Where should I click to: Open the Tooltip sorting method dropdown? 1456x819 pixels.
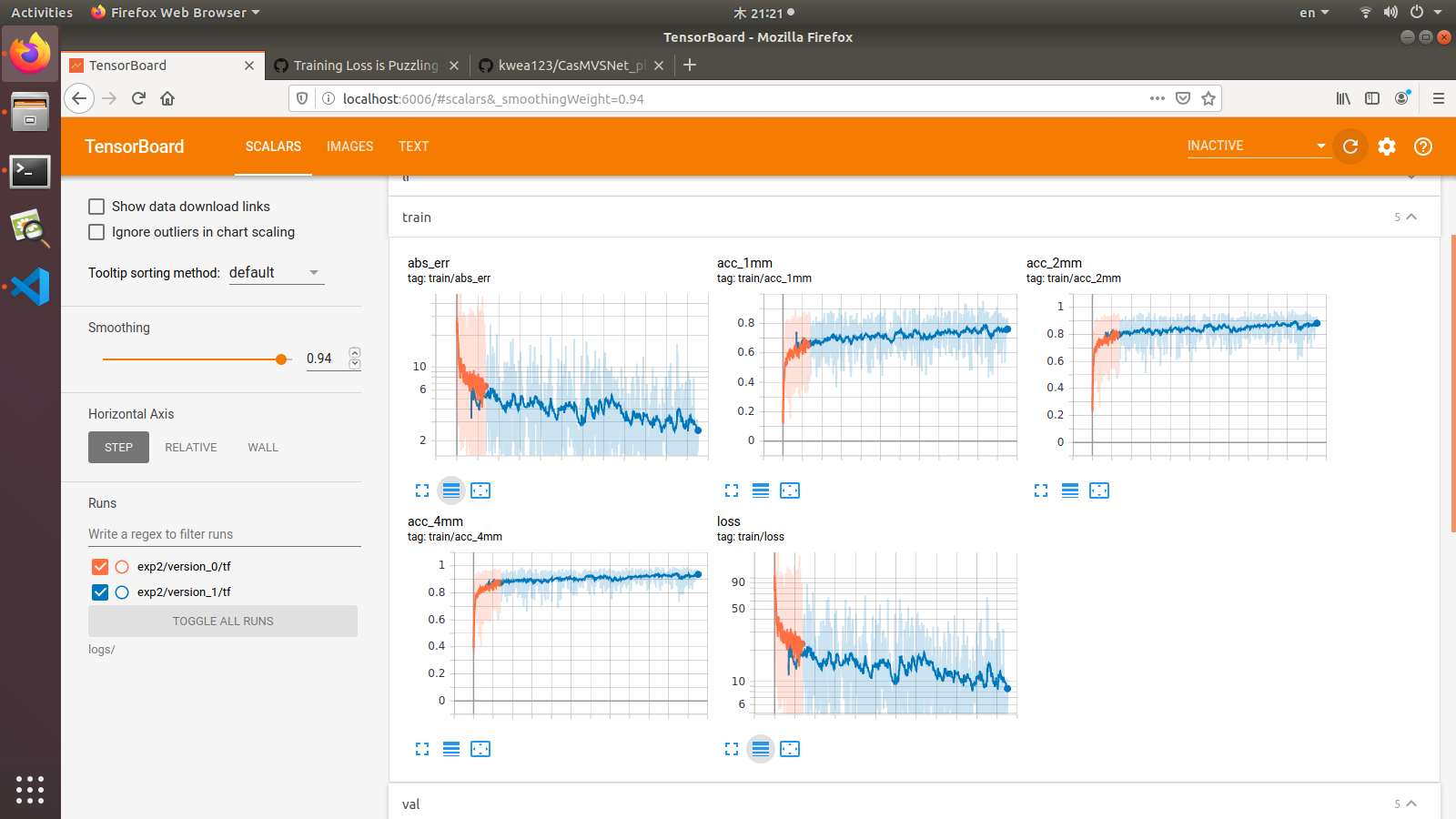coord(277,273)
